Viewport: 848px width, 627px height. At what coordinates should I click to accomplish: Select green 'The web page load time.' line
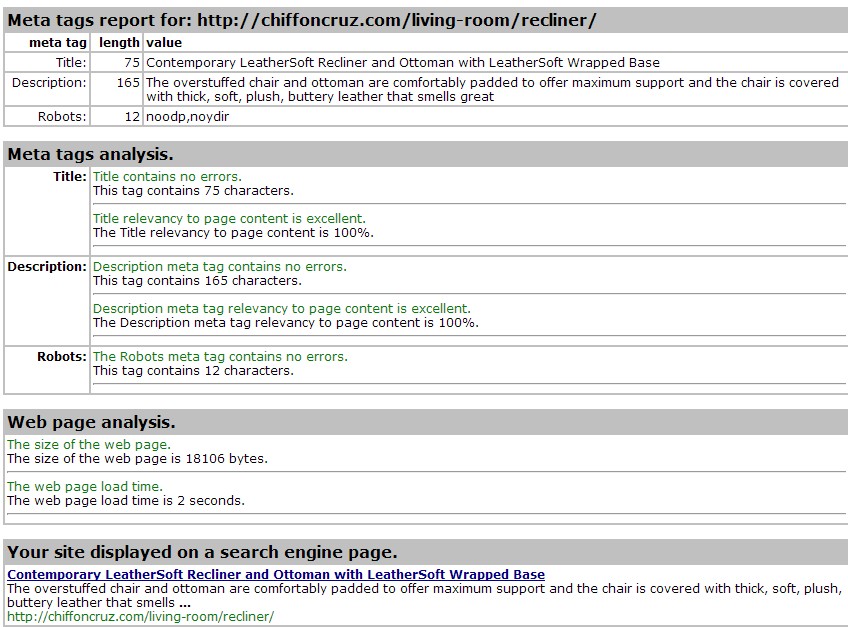pyautogui.click(x=85, y=486)
